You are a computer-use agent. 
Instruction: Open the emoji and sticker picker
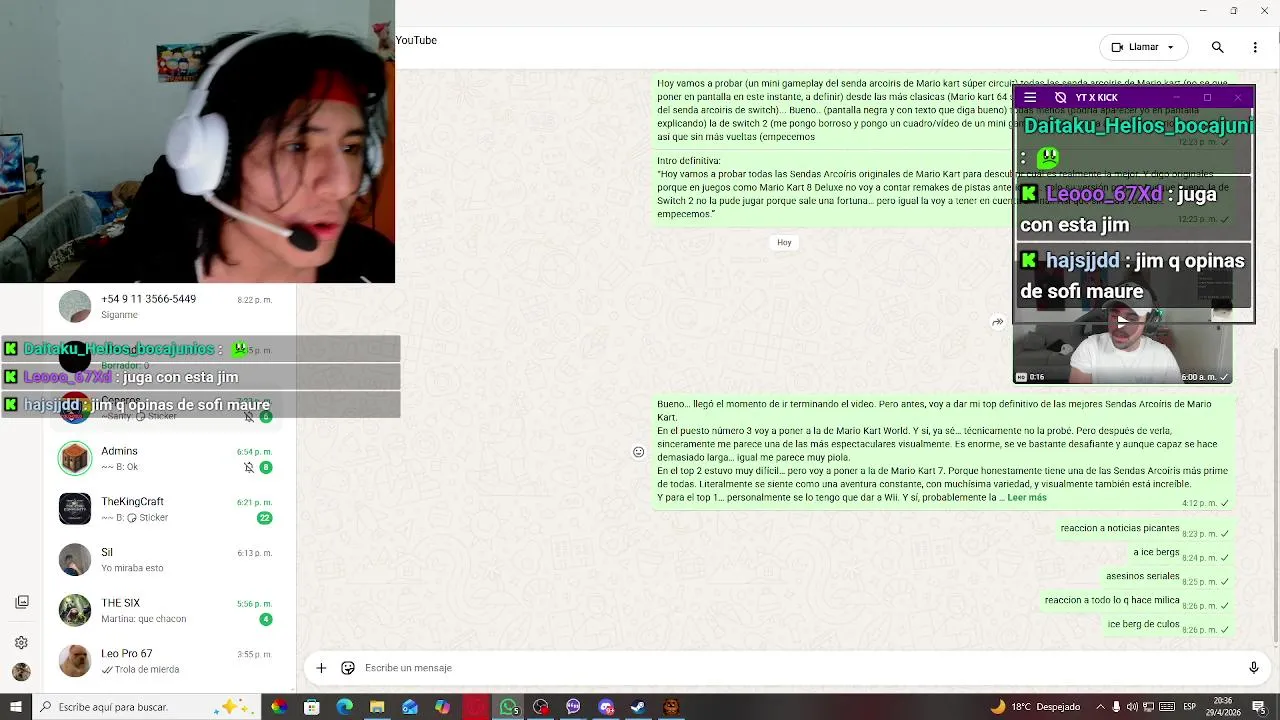tap(348, 668)
